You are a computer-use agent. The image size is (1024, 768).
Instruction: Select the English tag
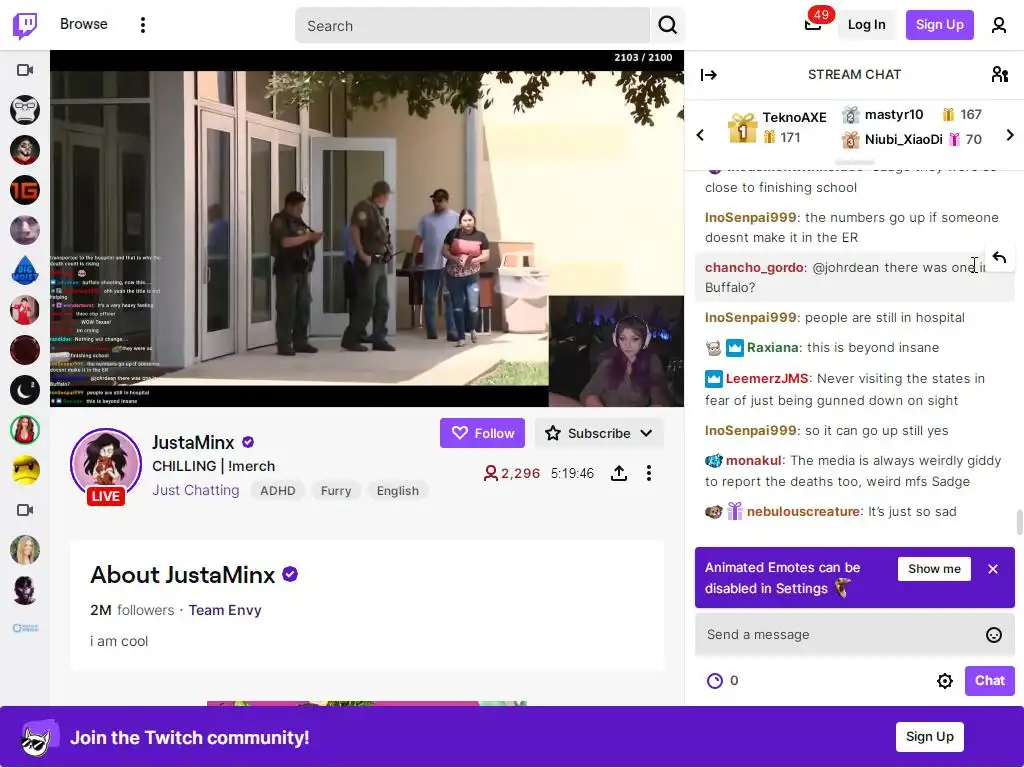397,490
